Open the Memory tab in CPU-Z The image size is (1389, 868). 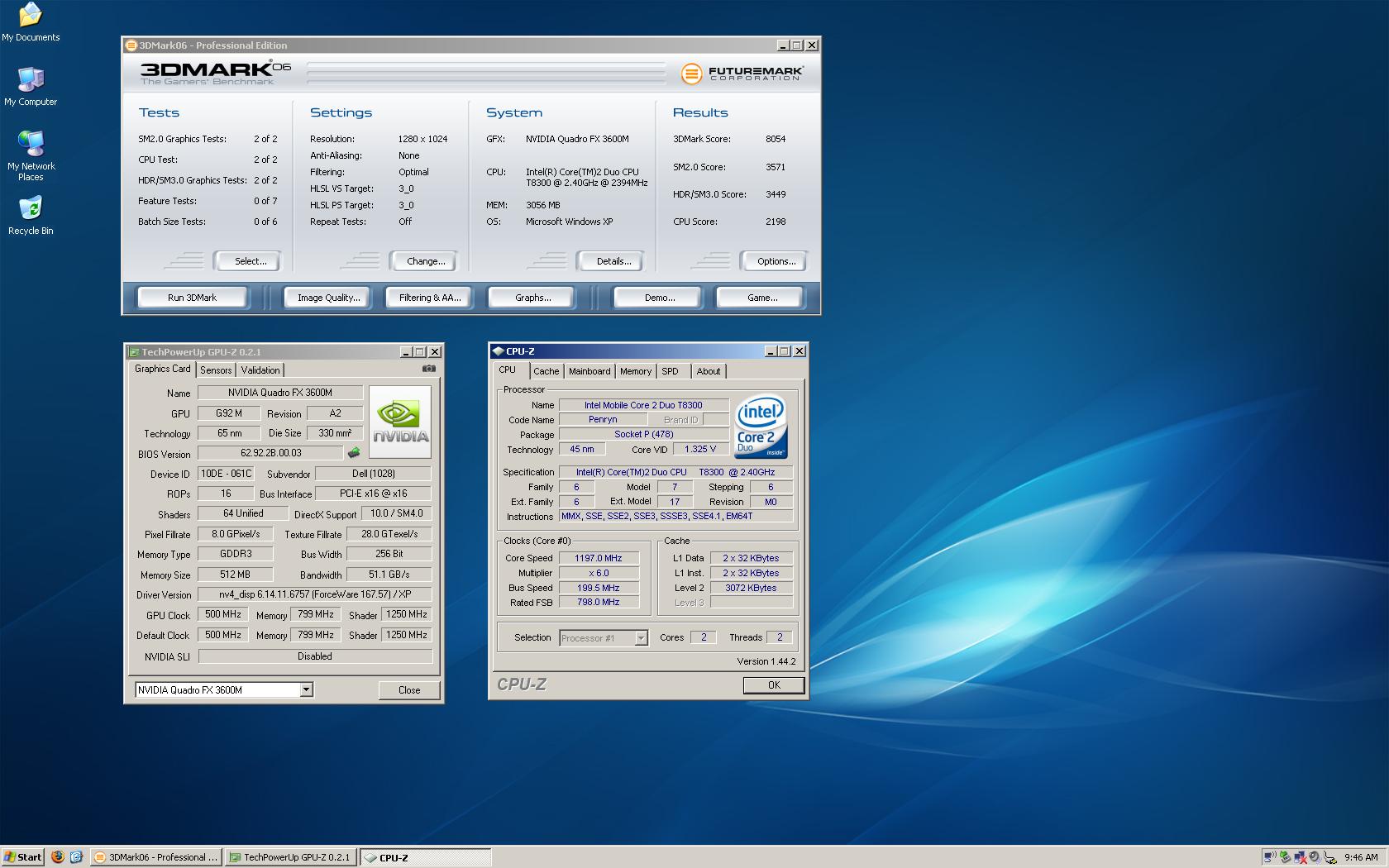pos(636,371)
